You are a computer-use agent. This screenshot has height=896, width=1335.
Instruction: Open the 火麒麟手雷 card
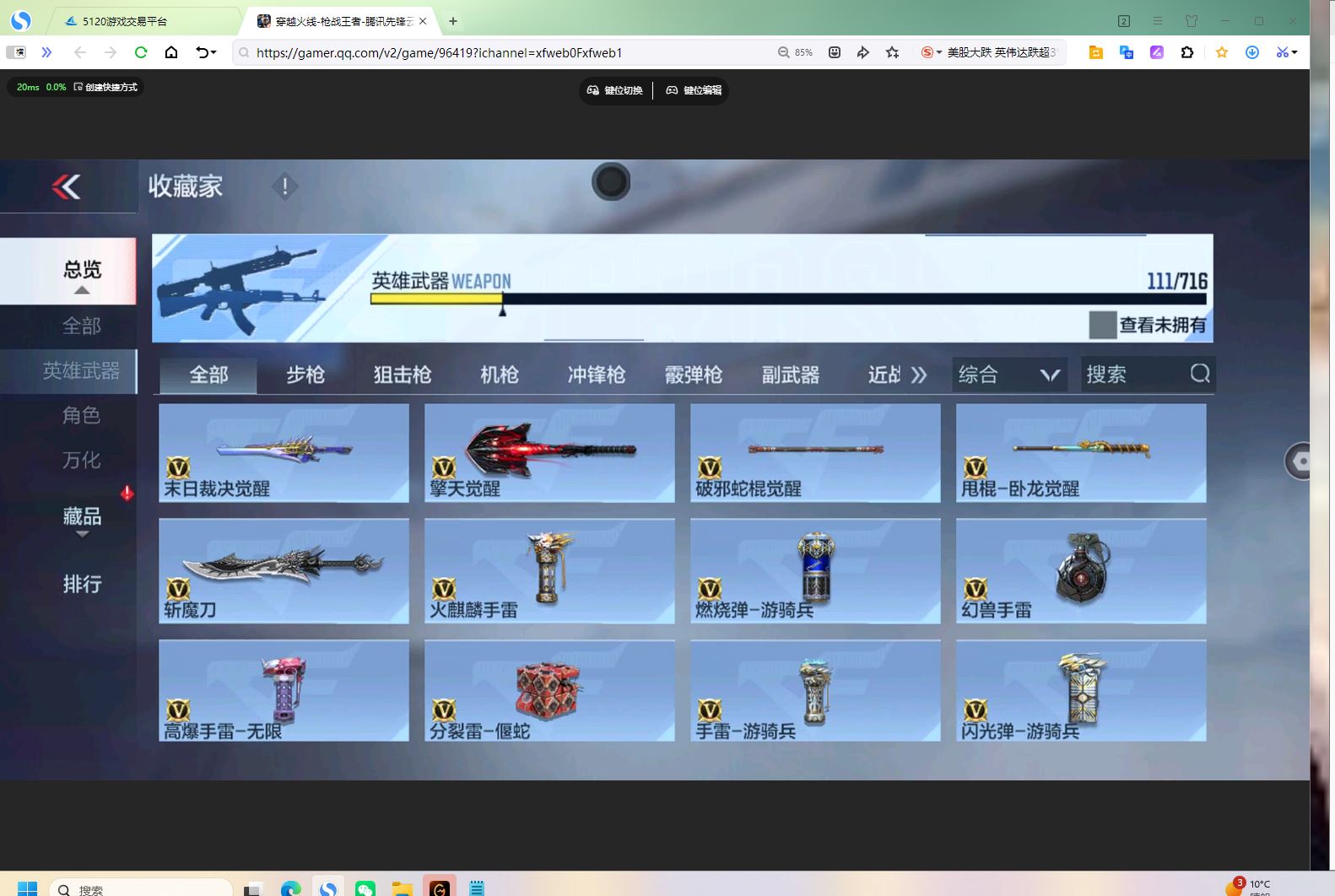coord(549,571)
